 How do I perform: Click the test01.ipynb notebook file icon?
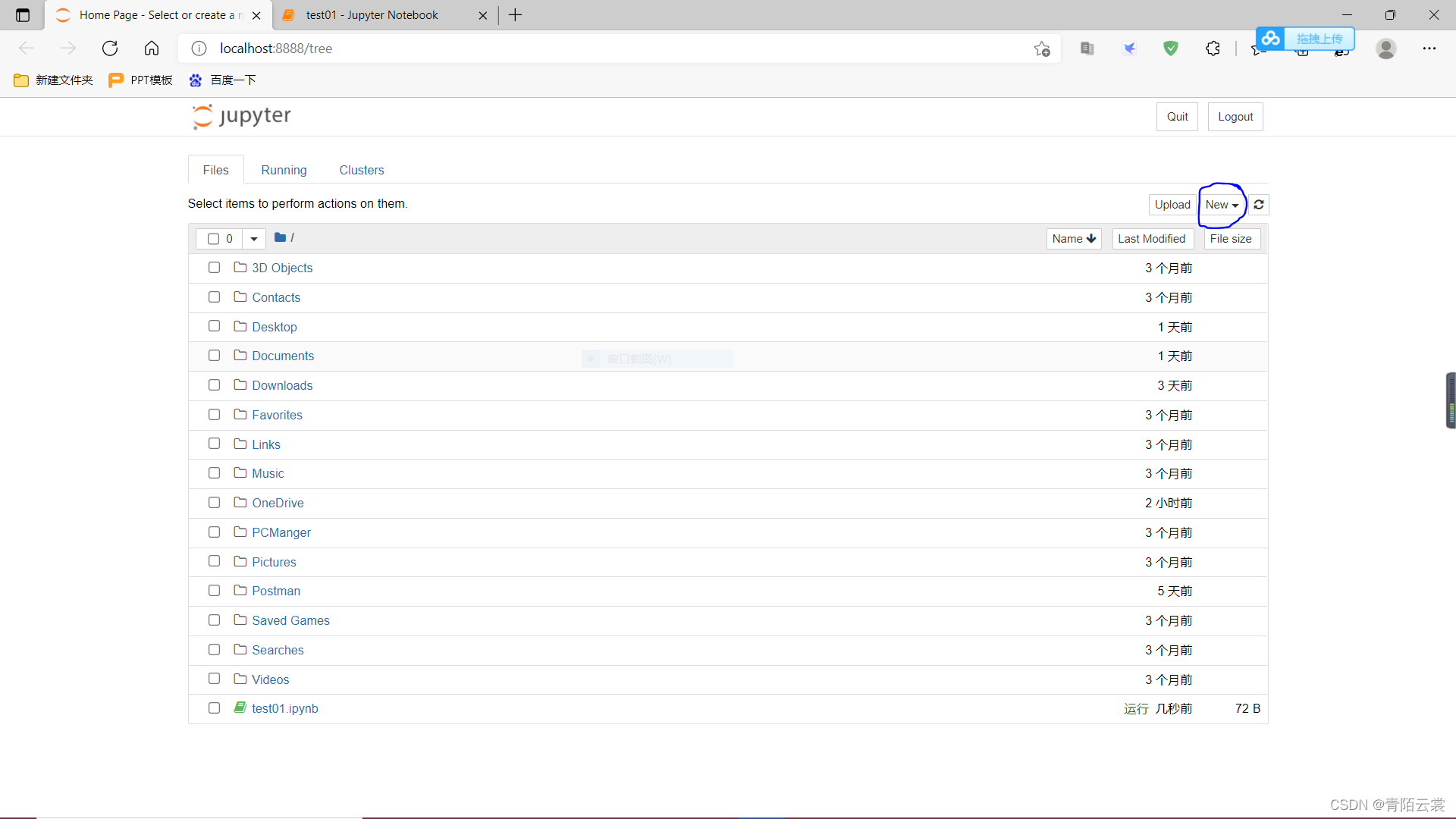pos(240,708)
